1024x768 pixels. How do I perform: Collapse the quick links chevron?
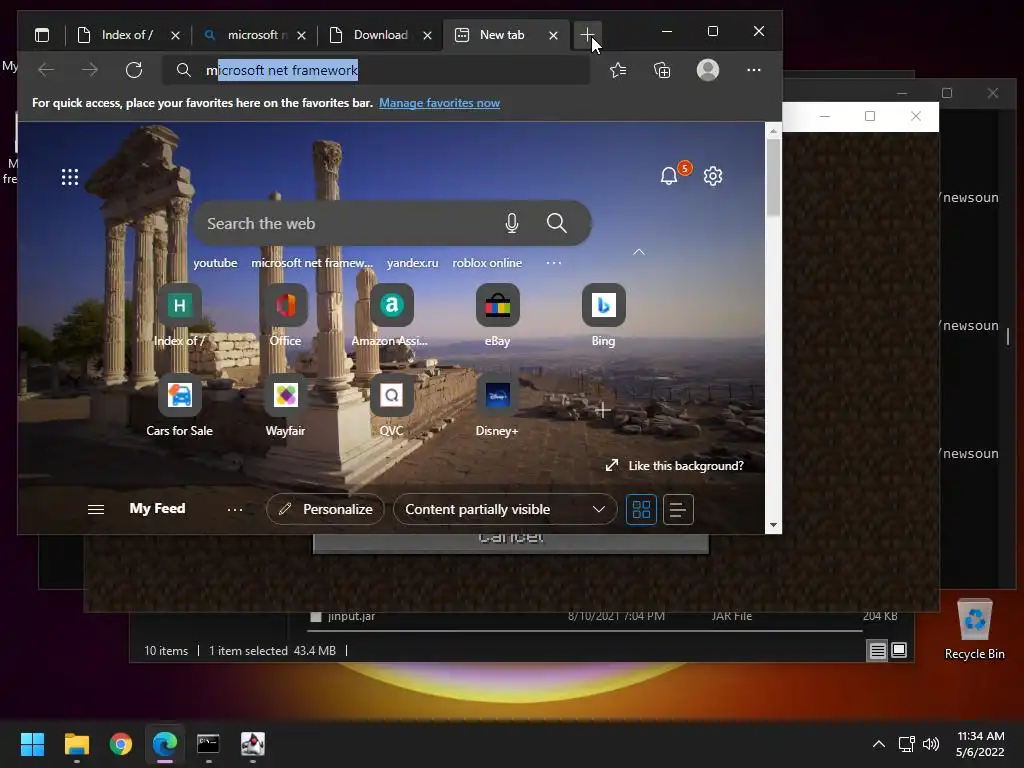click(639, 252)
